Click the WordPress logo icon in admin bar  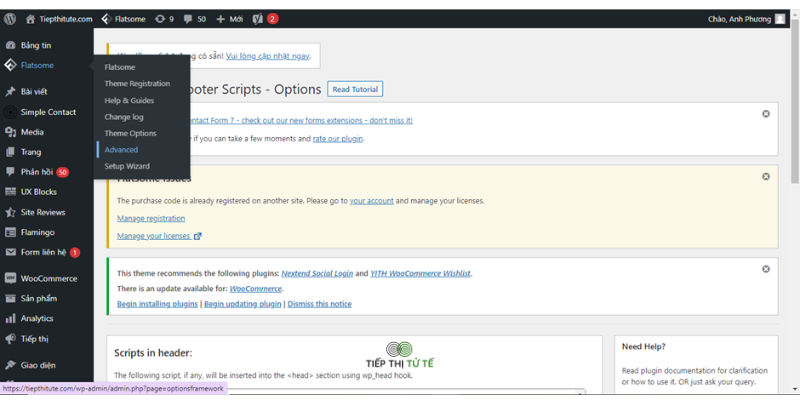point(10,19)
